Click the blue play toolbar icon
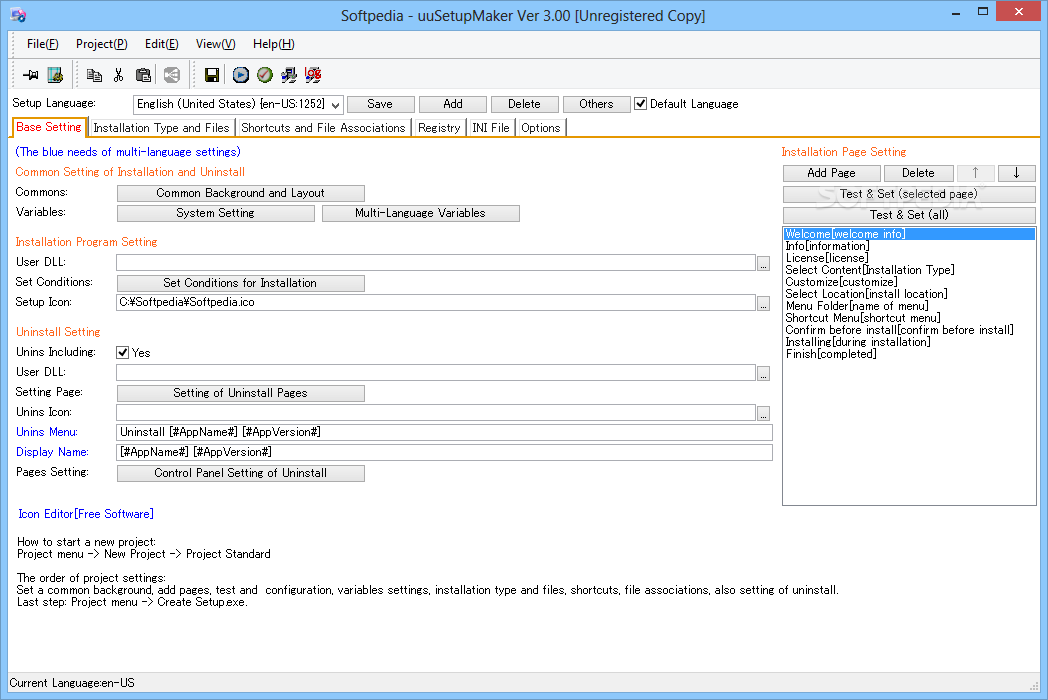 (x=241, y=75)
